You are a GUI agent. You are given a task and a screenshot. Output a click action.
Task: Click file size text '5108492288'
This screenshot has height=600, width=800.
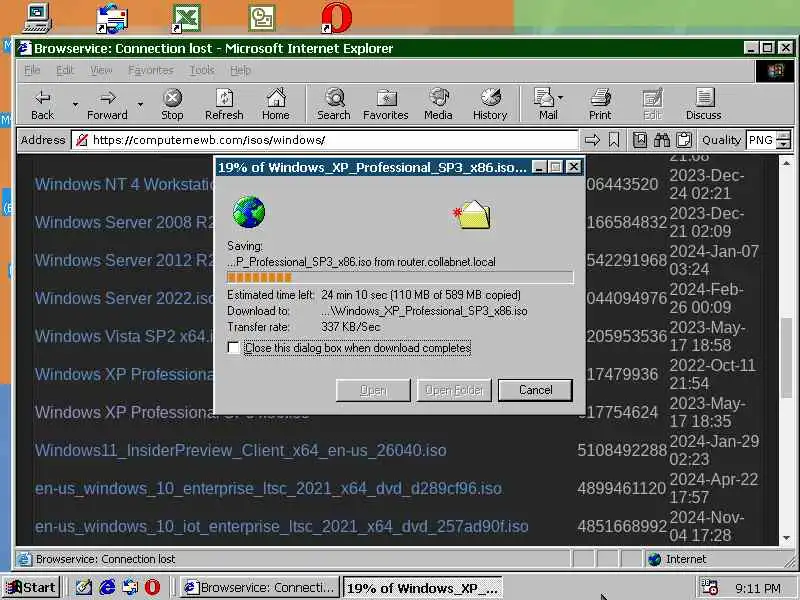[622, 450]
